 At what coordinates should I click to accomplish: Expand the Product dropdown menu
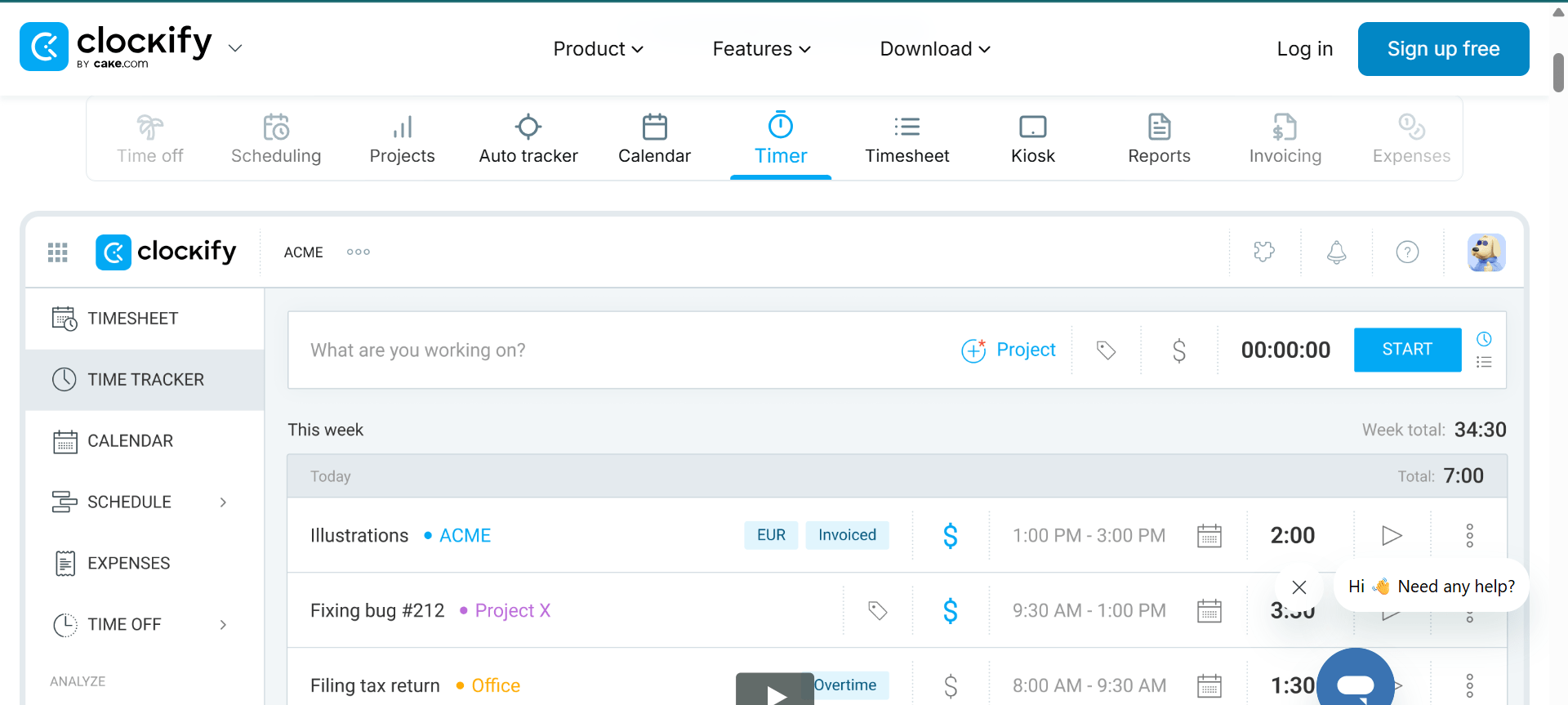(x=598, y=49)
